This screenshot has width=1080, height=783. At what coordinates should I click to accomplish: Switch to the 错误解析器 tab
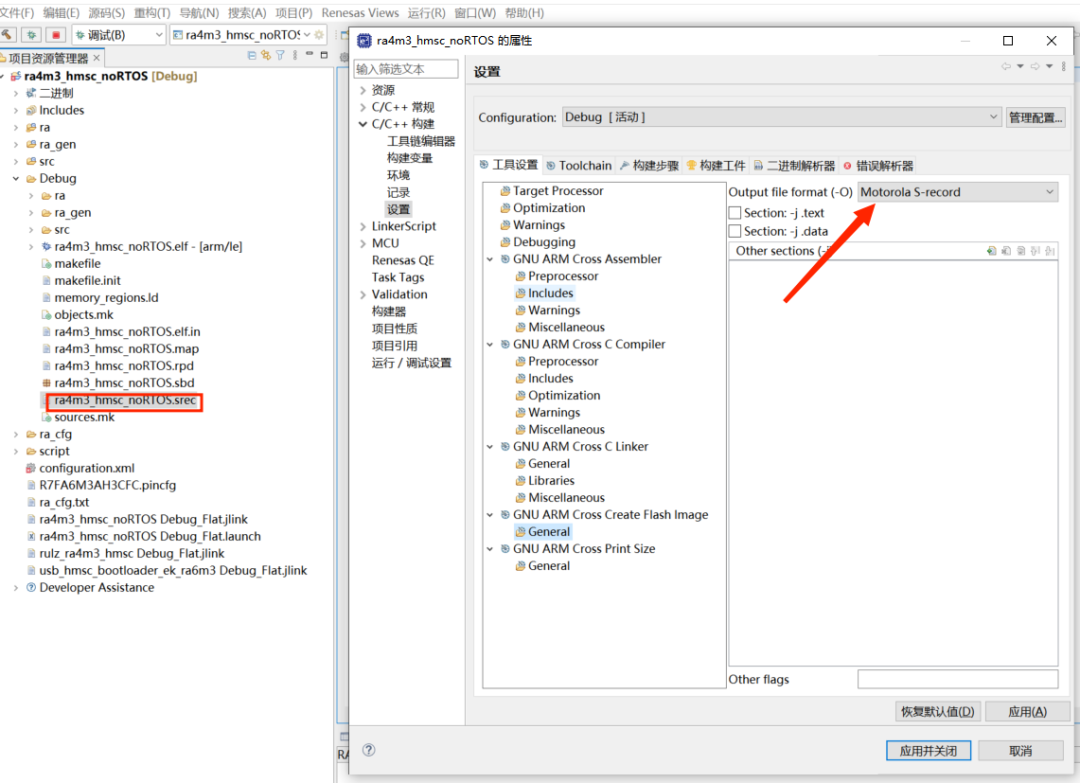click(x=878, y=165)
